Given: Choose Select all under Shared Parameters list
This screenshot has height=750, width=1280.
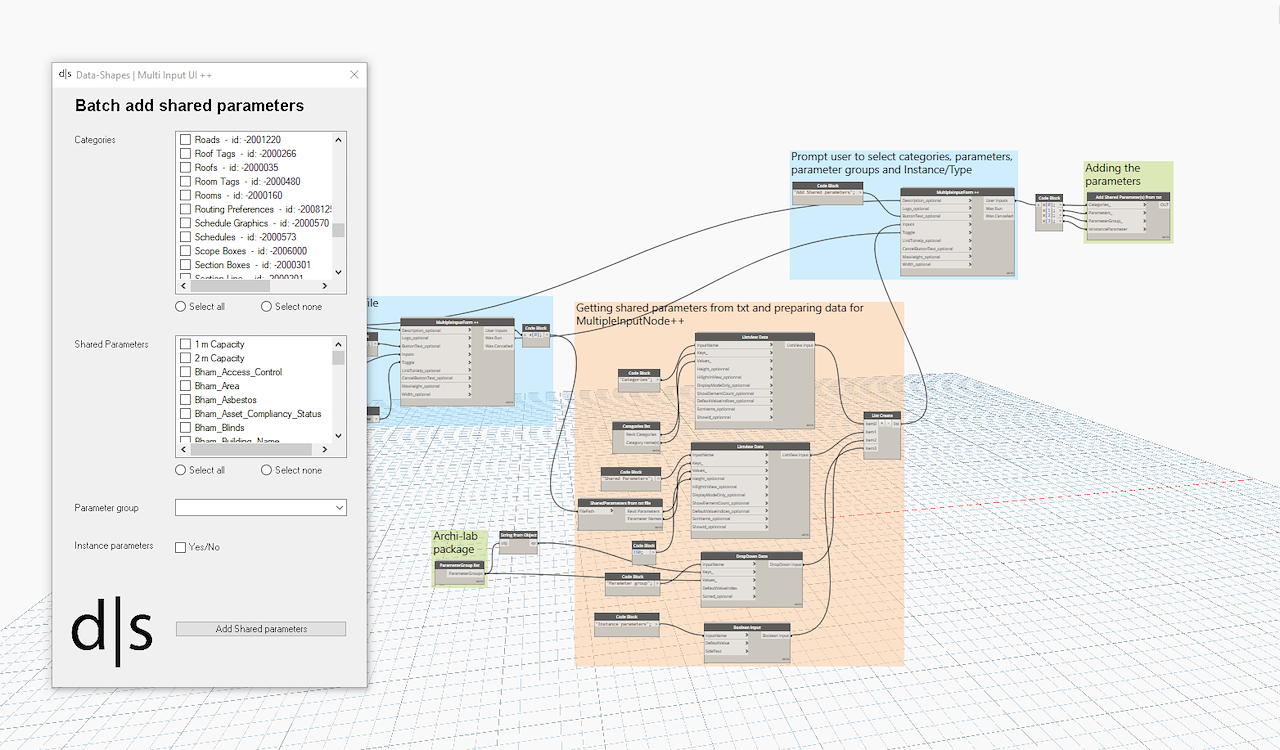Looking at the screenshot, I should coord(200,470).
